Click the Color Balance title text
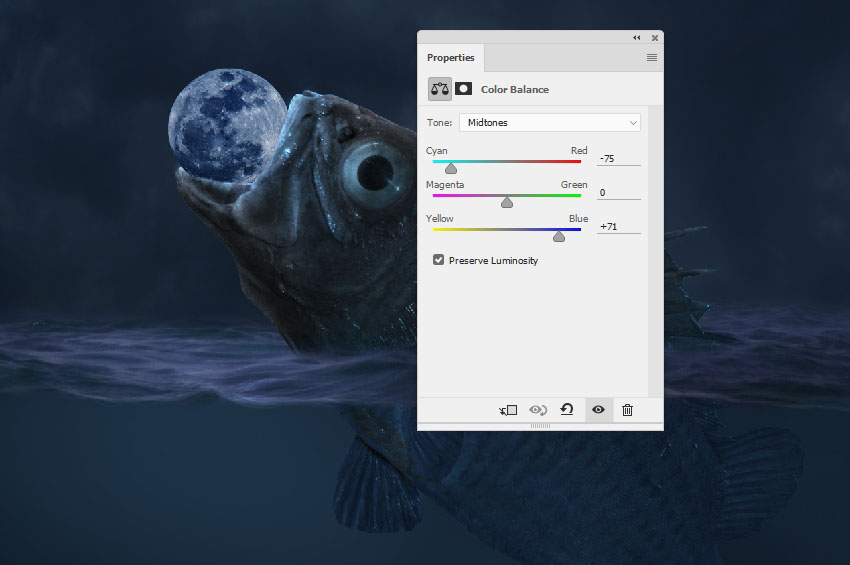This screenshot has width=850, height=565. 514,89
